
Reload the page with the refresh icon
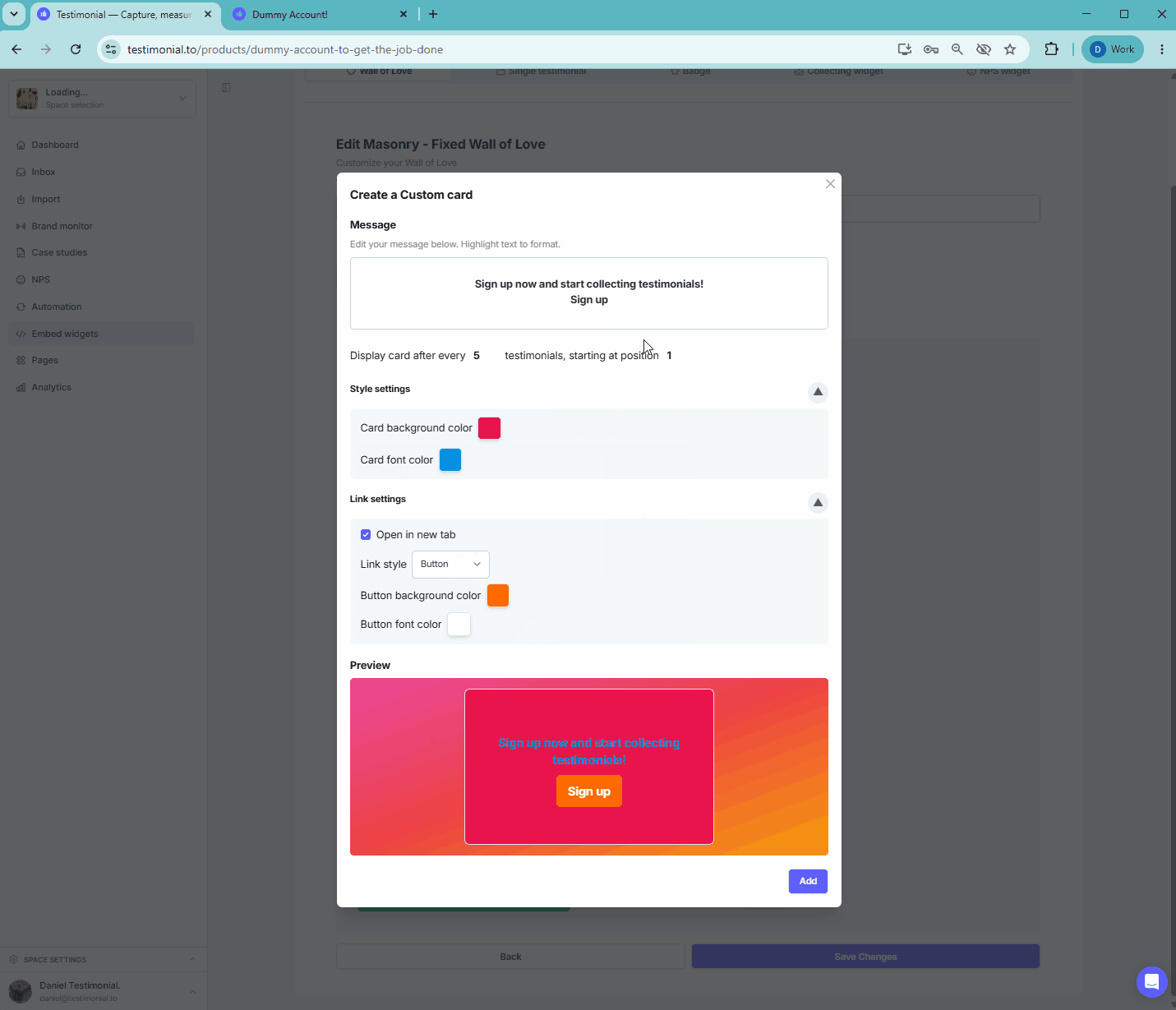pyautogui.click(x=76, y=49)
